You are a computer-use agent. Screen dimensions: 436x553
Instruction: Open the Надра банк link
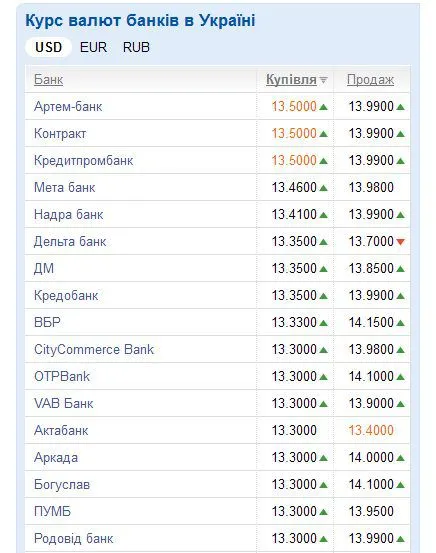click(68, 214)
